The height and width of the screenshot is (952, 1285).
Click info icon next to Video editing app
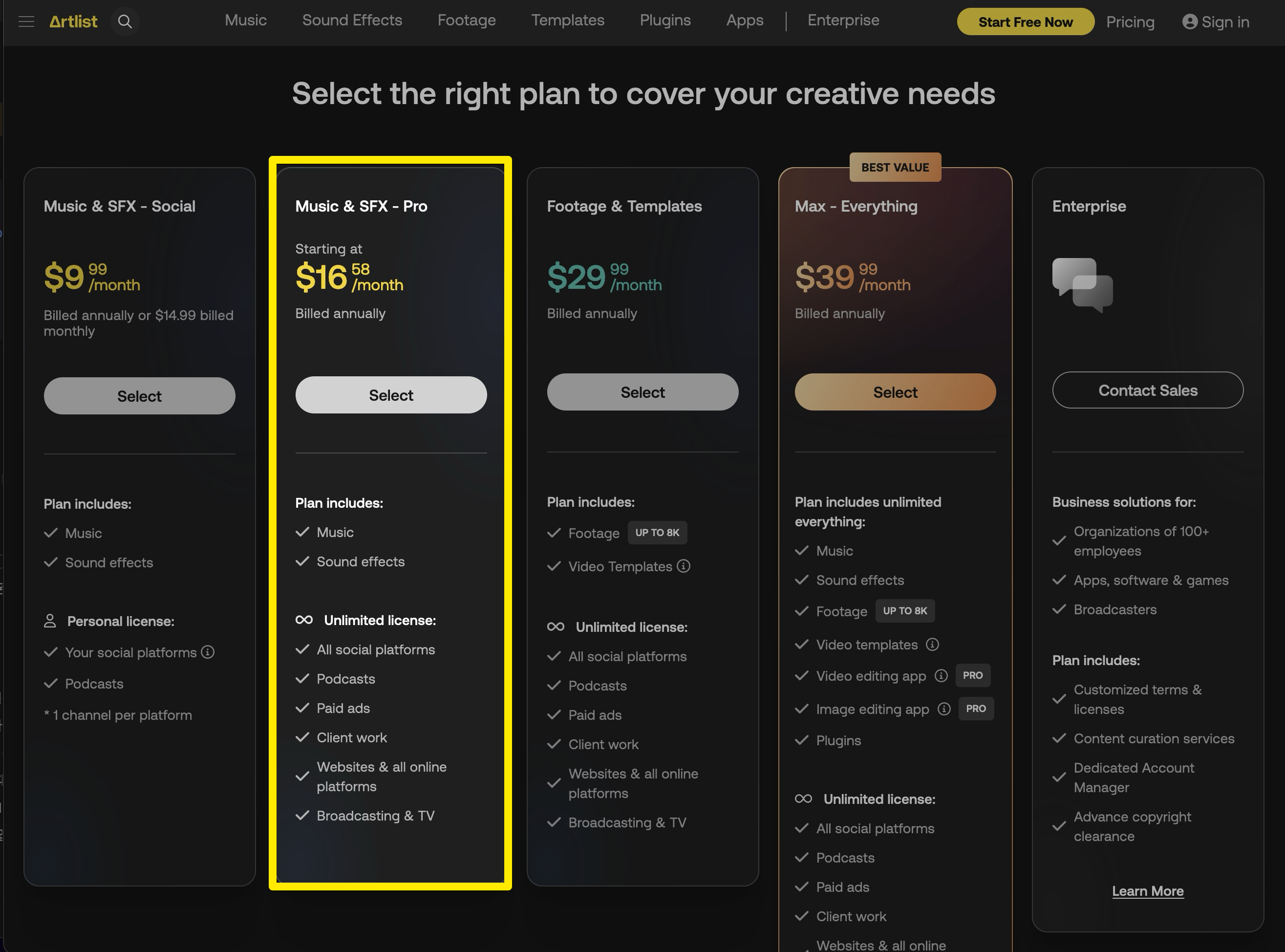click(941, 676)
